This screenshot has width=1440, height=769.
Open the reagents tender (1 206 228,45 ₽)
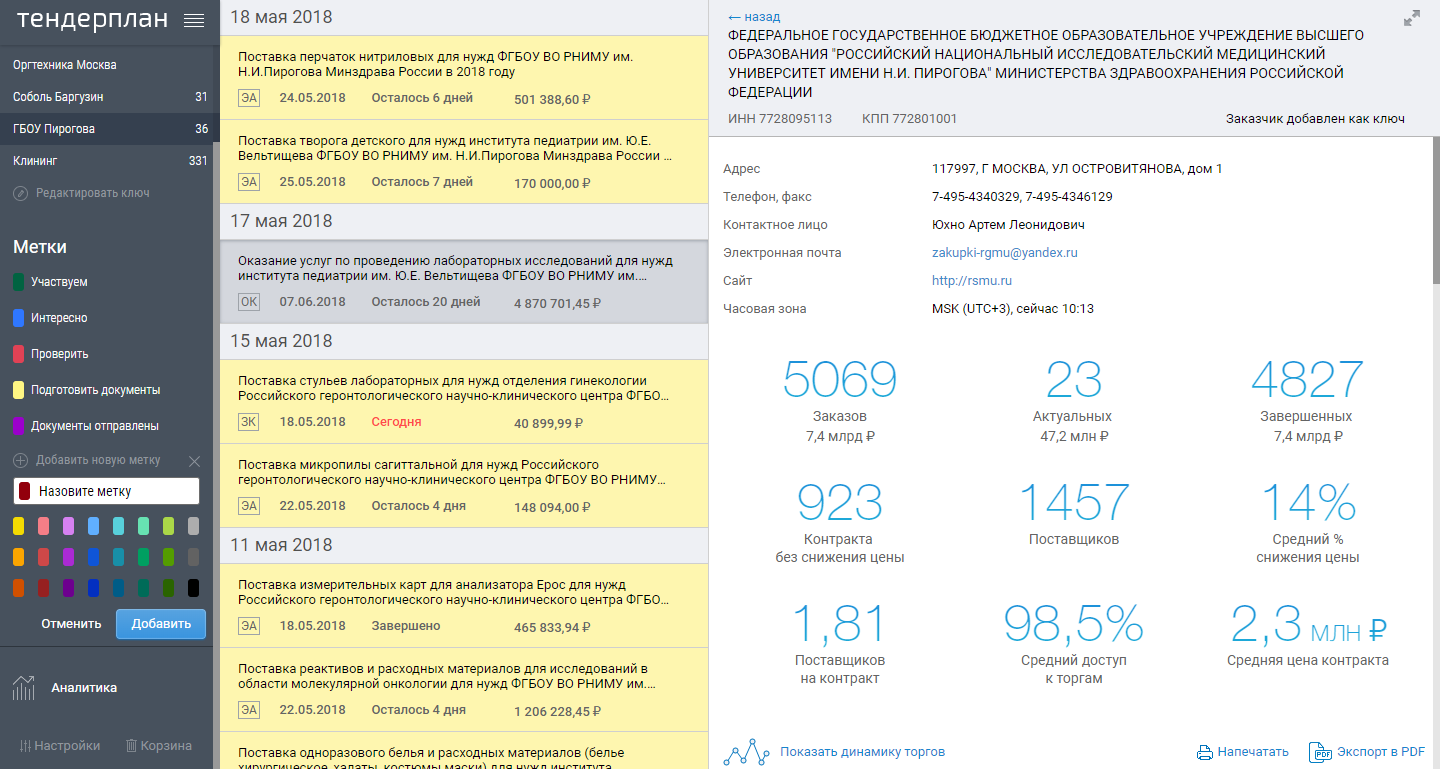(x=464, y=690)
